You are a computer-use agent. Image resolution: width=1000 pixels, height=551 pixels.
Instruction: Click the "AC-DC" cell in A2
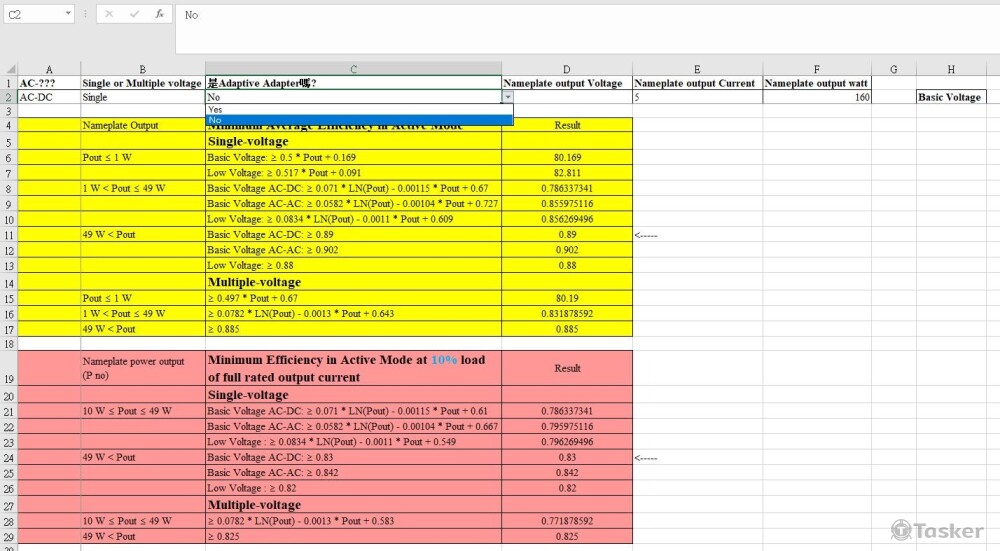tap(49, 98)
